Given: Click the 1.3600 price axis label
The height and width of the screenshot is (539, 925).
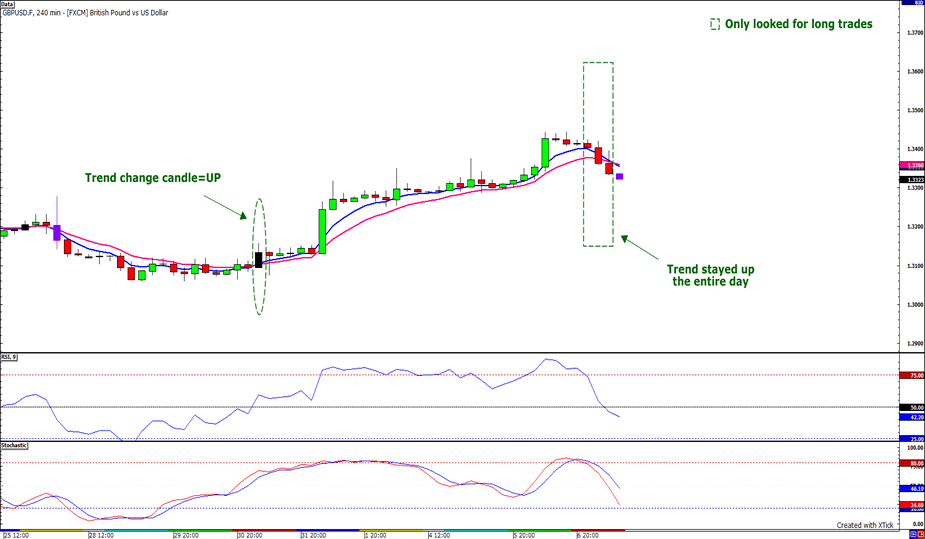Looking at the screenshot, I should [x=914, y=71].
